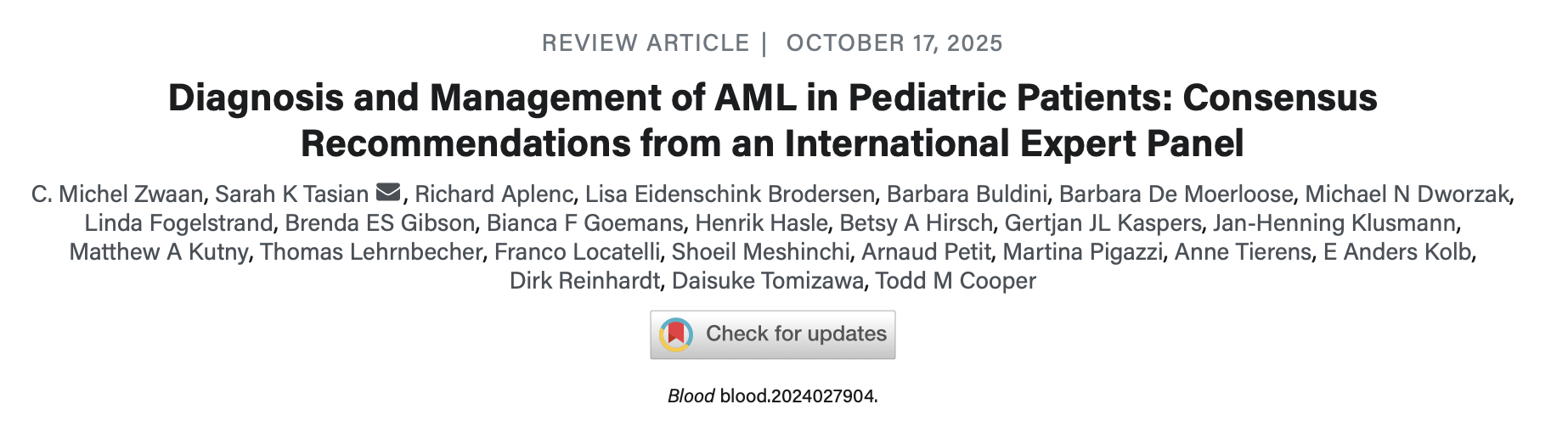Image resolution: width=1568 pixels, height=421 pixels.
Task: Open author Sarah K Tasian's link
Action: click(x=291, y=194)
